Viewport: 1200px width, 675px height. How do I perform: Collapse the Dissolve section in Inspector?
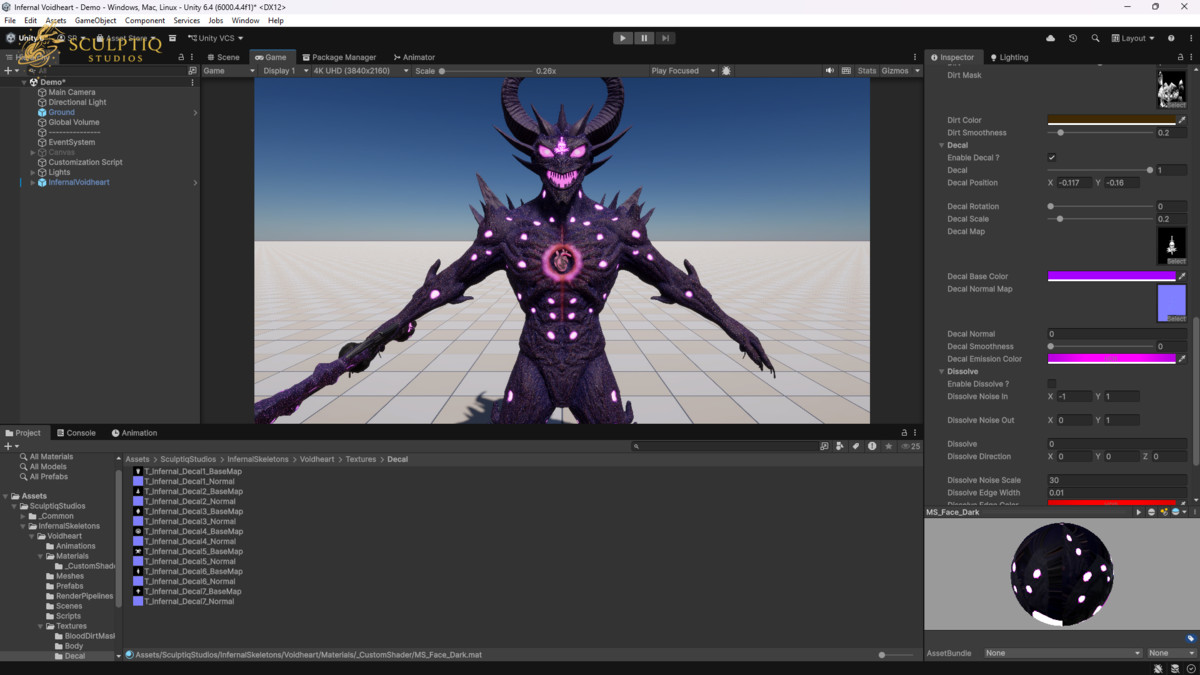click(941, 371)
